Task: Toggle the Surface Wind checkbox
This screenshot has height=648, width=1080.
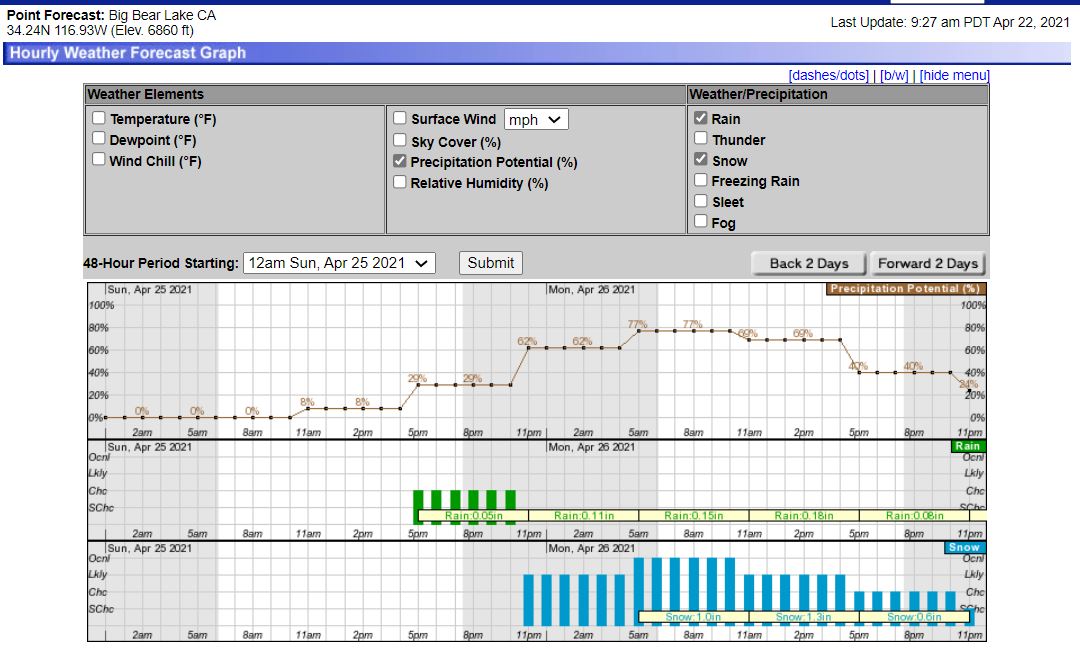Action: (x=400, y=118)
